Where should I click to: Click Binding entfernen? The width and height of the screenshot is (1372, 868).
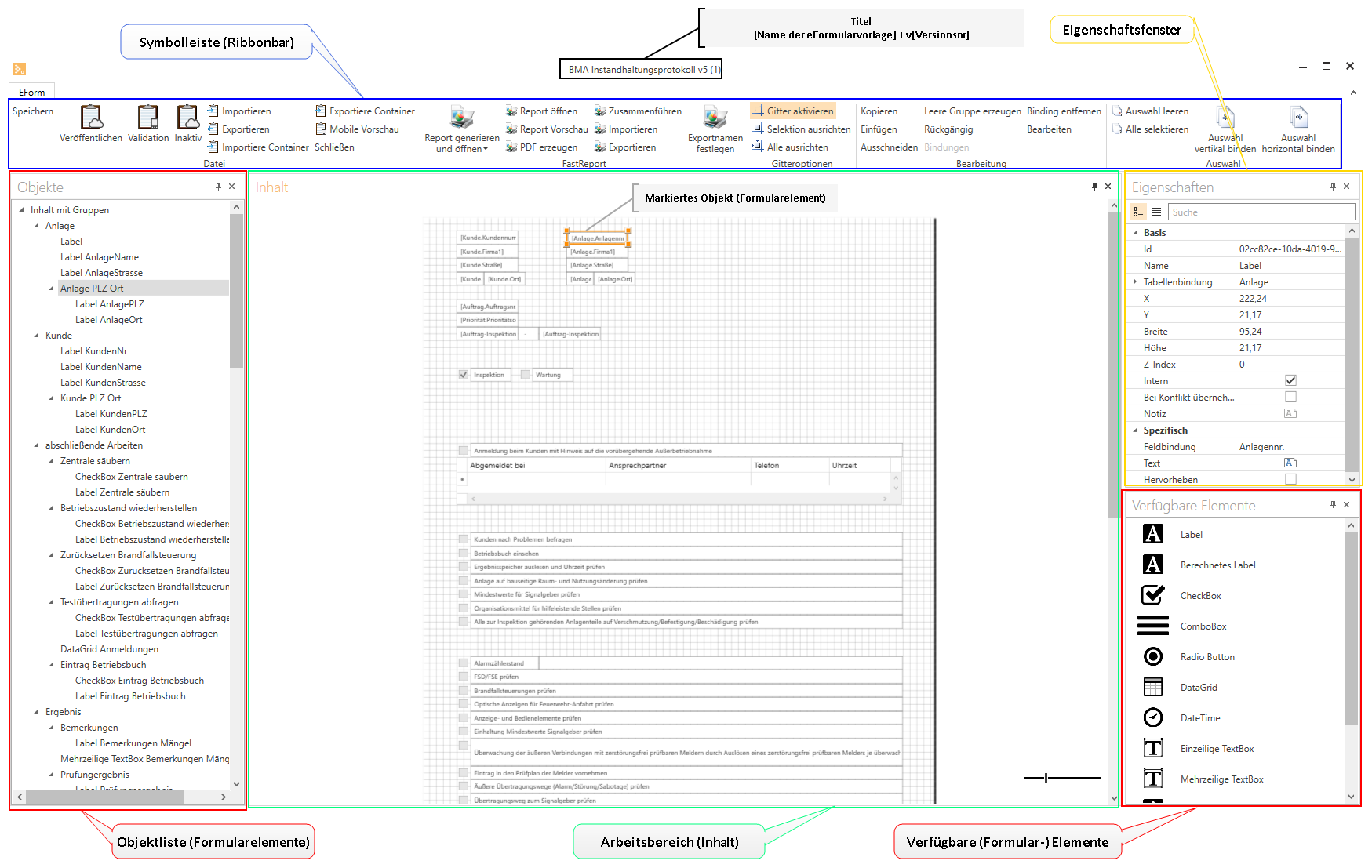pos(1064,111)
